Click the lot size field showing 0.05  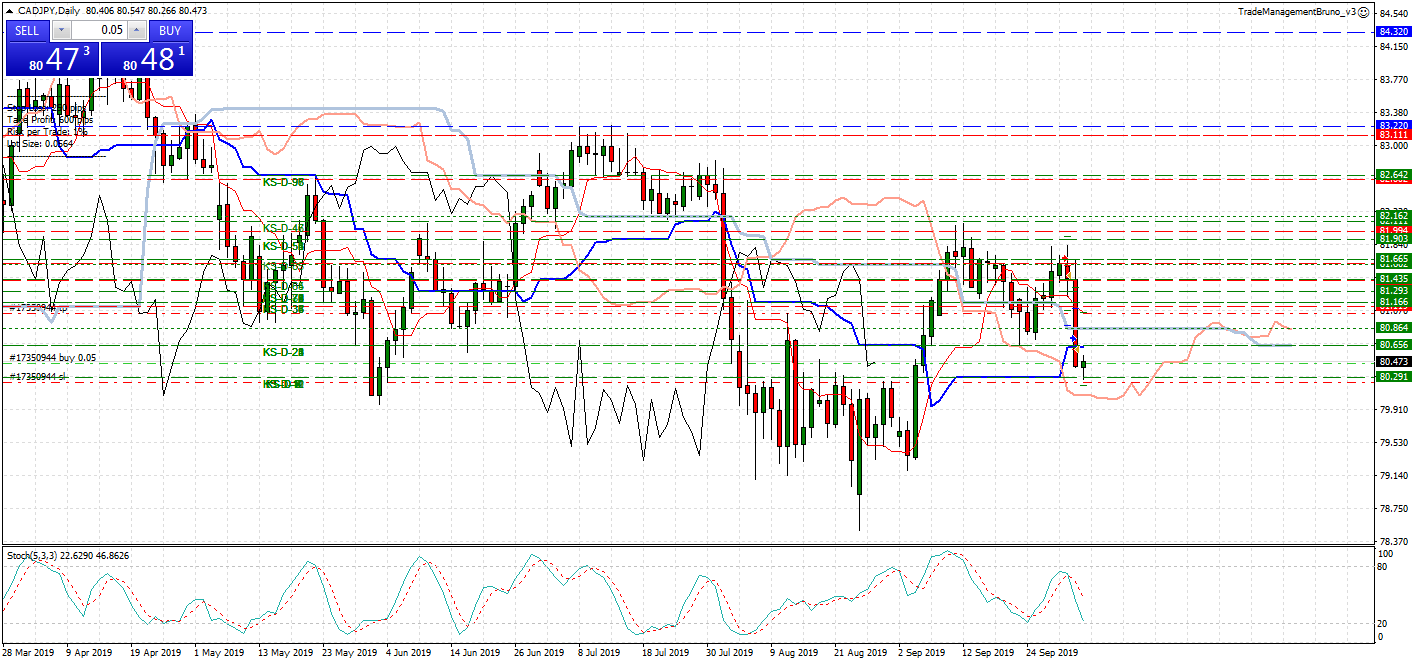coord(98,30)
